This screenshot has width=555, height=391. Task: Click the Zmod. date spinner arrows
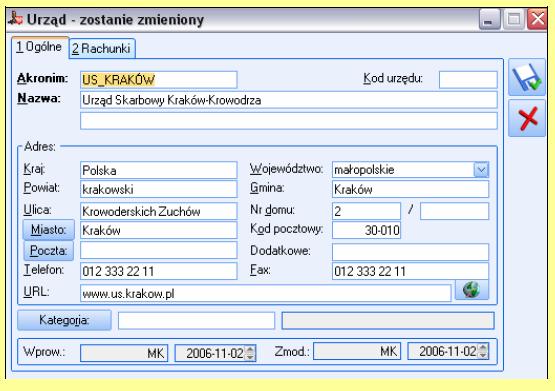coord(483,351)
